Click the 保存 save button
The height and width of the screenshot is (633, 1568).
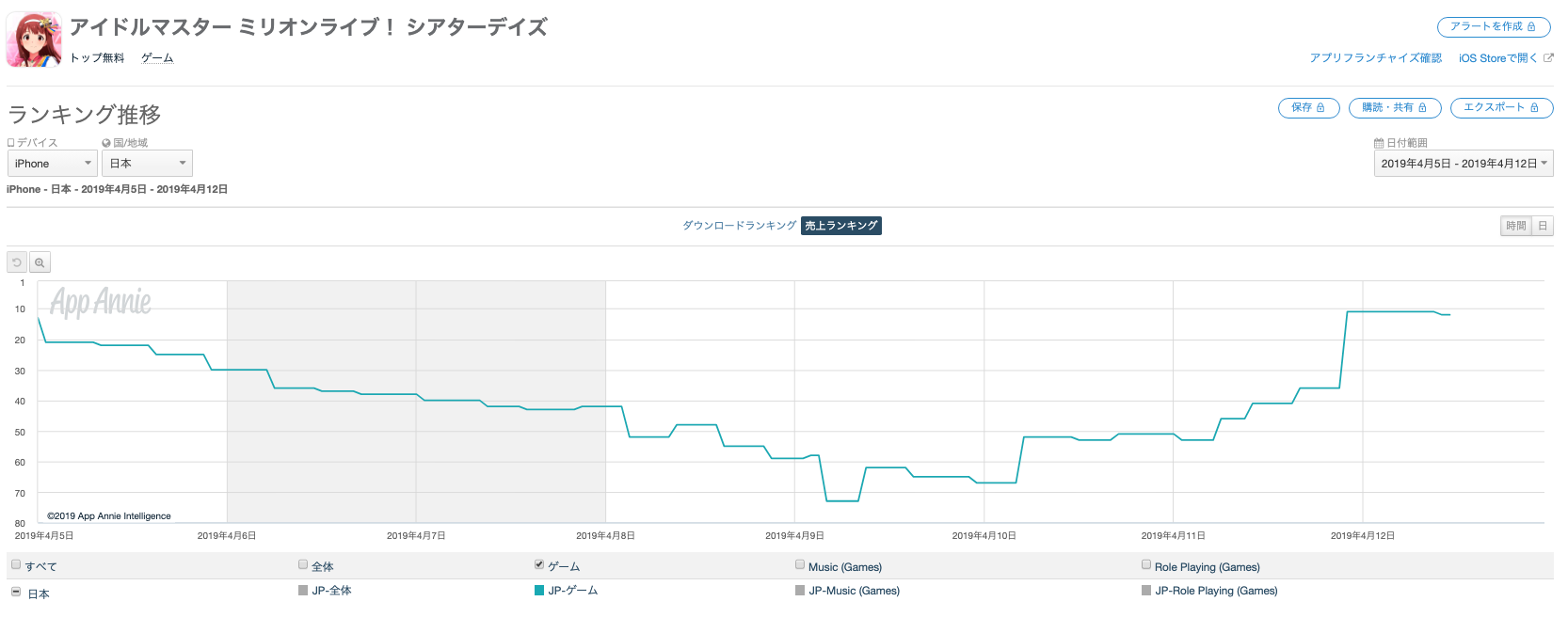pos(1308,107)
